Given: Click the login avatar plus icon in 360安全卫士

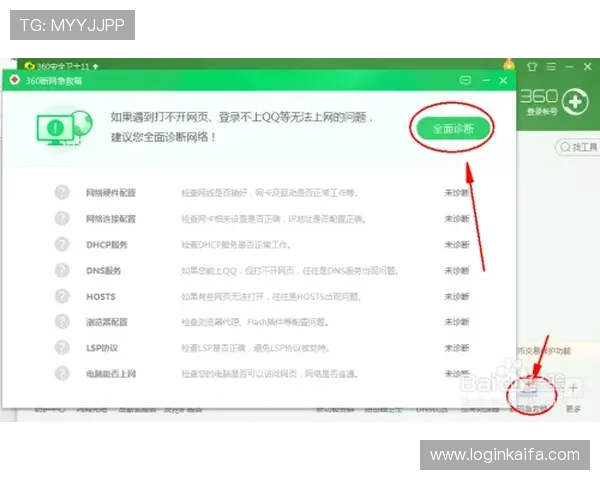Looking at the screenshot, I should tap(575, 102).
